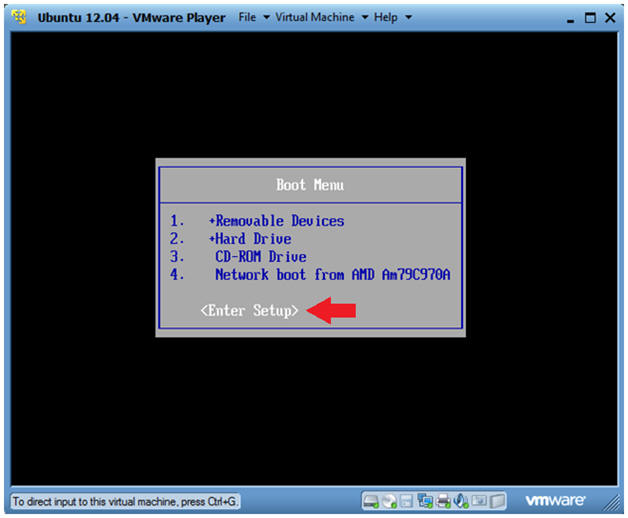Expand the Help menu arrow
The height and width of the screenshot is (518, 628).
click(408, 18)
